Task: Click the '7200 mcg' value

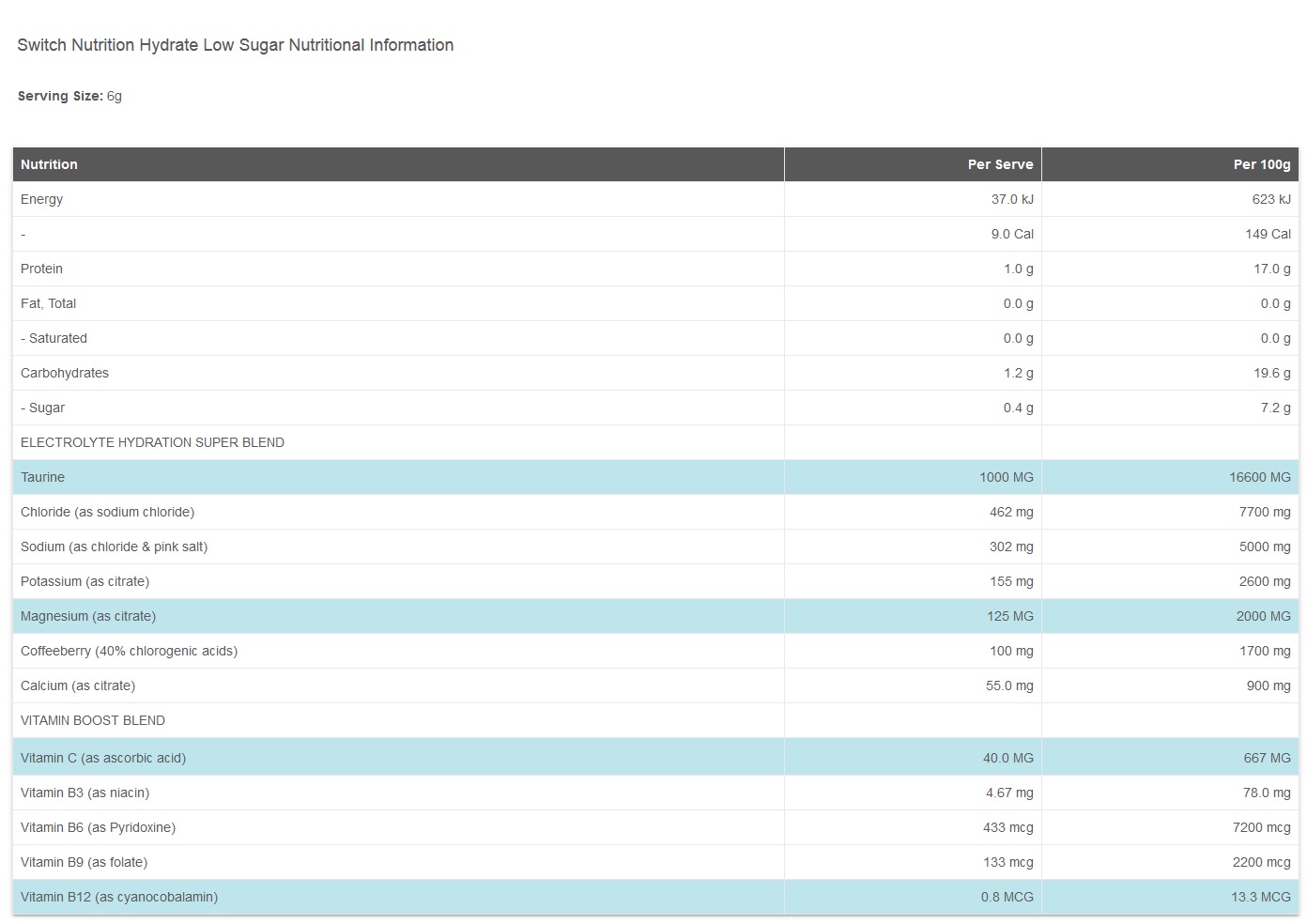Action: (x=1262, y=827)
